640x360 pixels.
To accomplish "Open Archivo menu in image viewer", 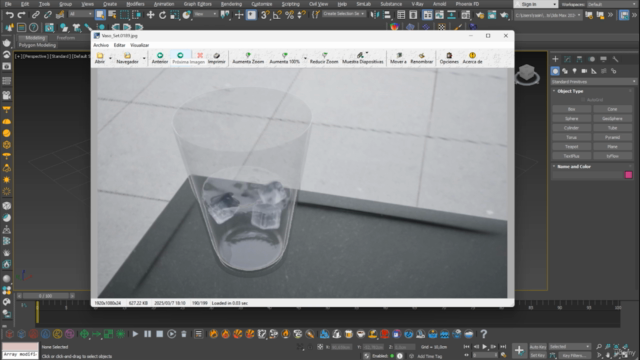I will click(x=101, y=45).
